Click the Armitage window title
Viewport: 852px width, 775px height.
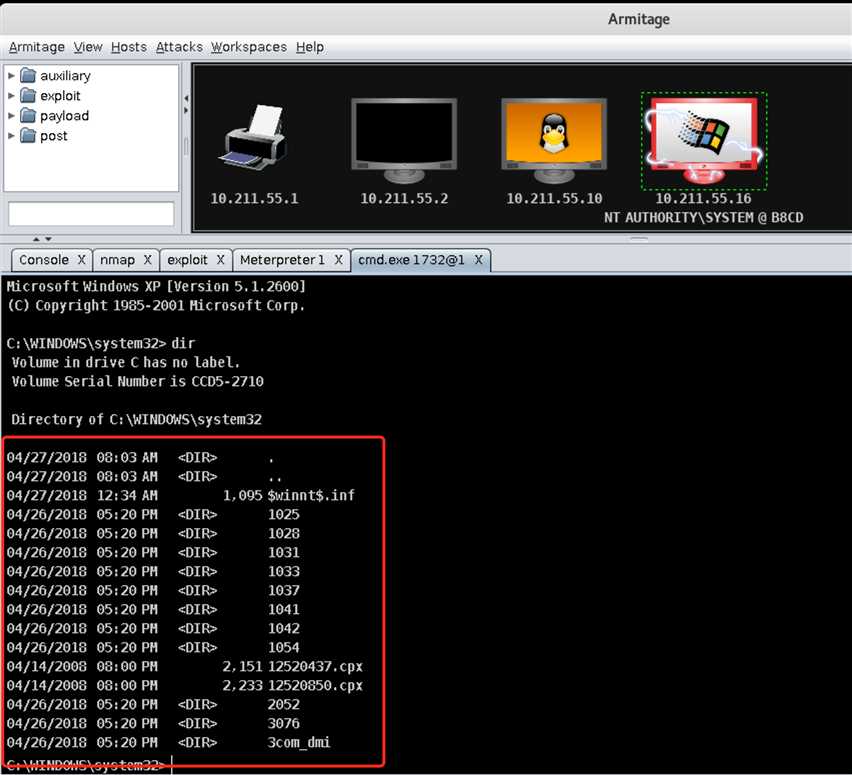click(638, 19)
